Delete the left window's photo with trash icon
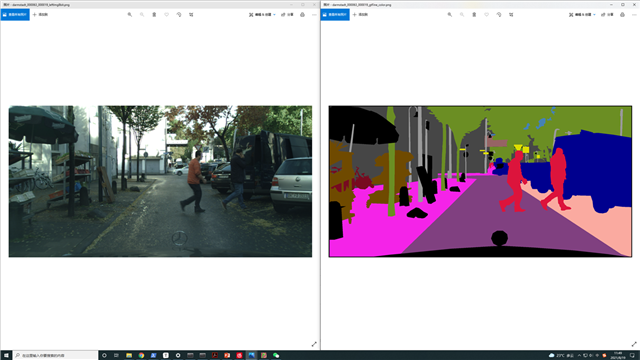The width and height of the screenshot is (640, 360). 154,15
